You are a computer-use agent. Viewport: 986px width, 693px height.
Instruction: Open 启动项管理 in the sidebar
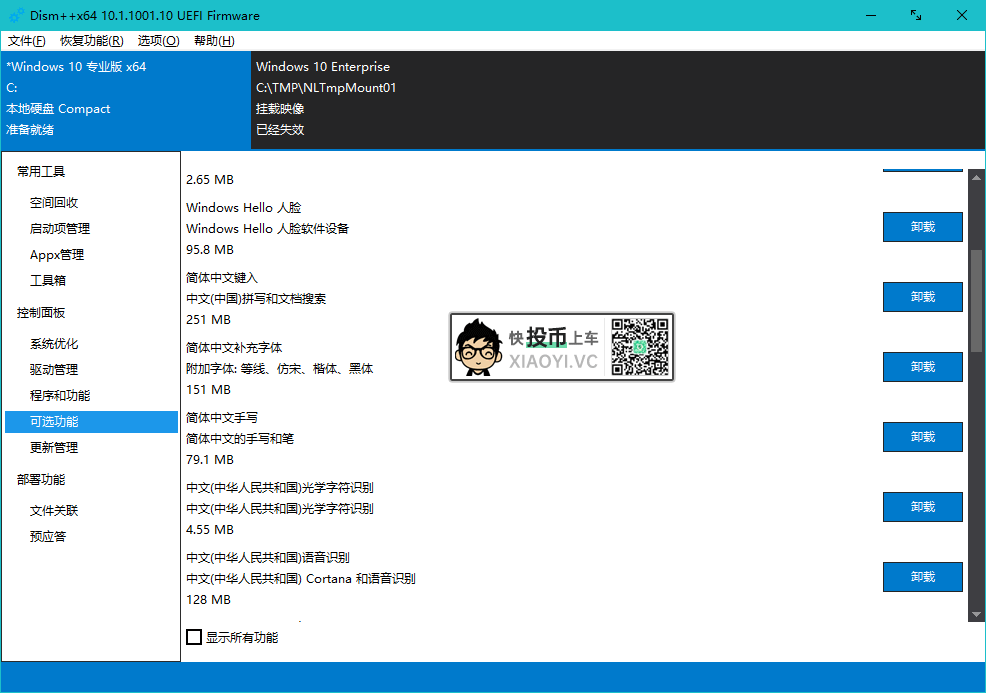(x=60, y=228)
